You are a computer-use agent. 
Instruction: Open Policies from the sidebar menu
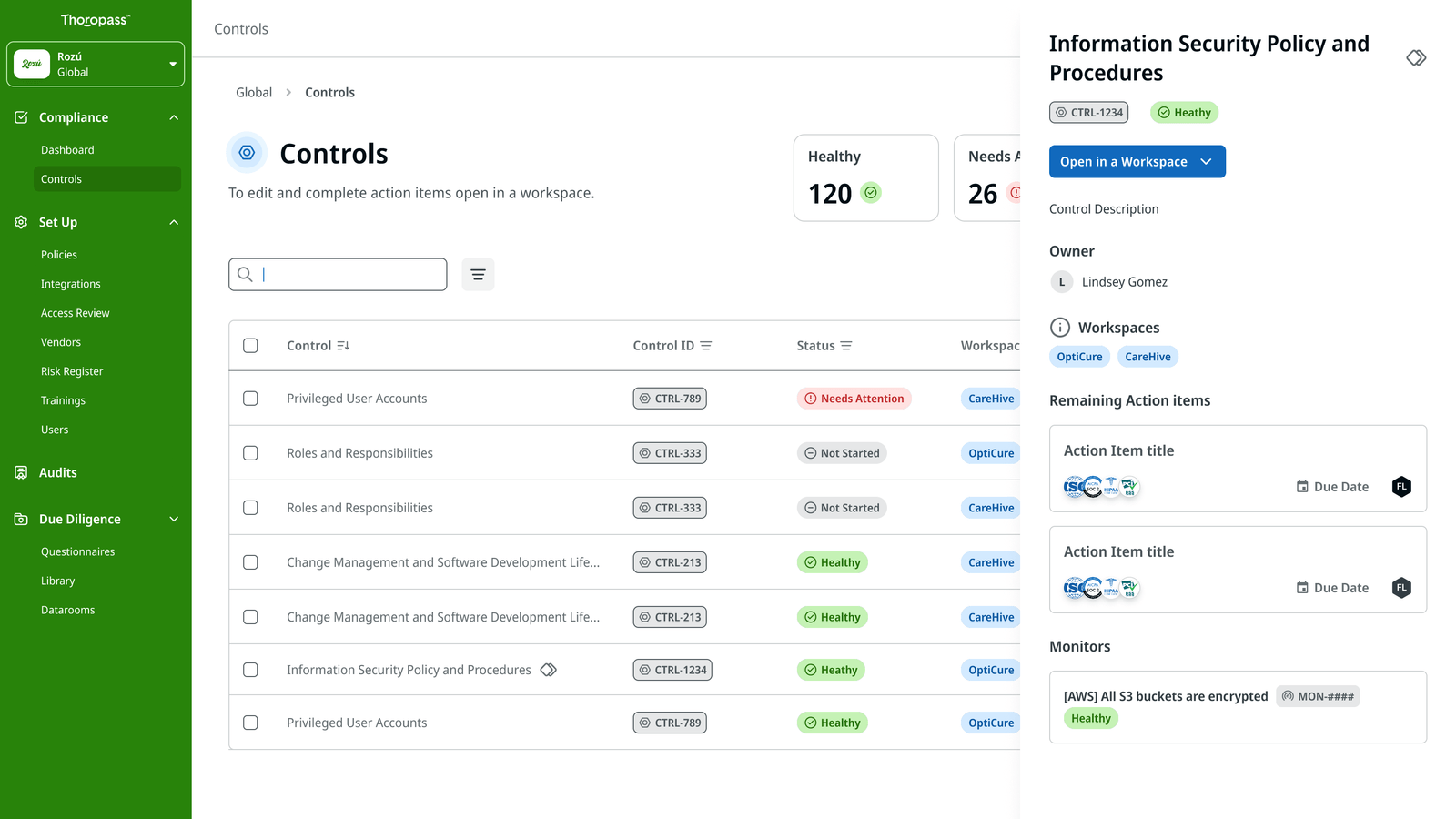click(58, 254)
